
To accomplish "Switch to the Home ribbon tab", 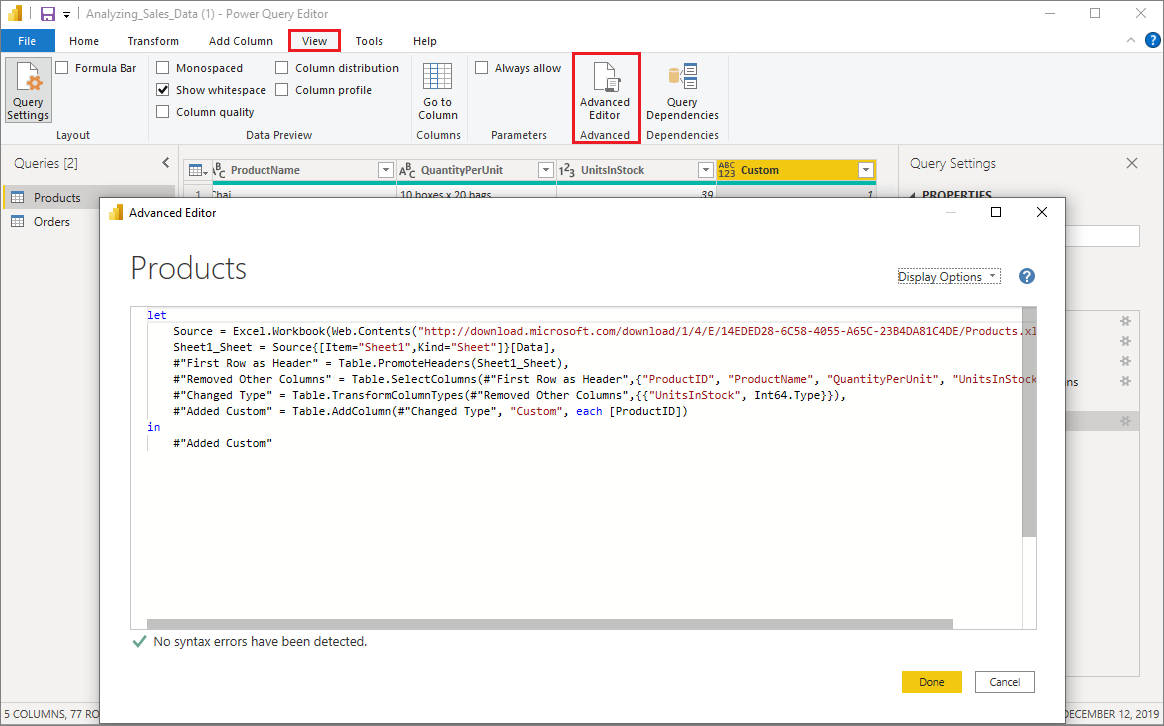I will (x=84, y=40).
